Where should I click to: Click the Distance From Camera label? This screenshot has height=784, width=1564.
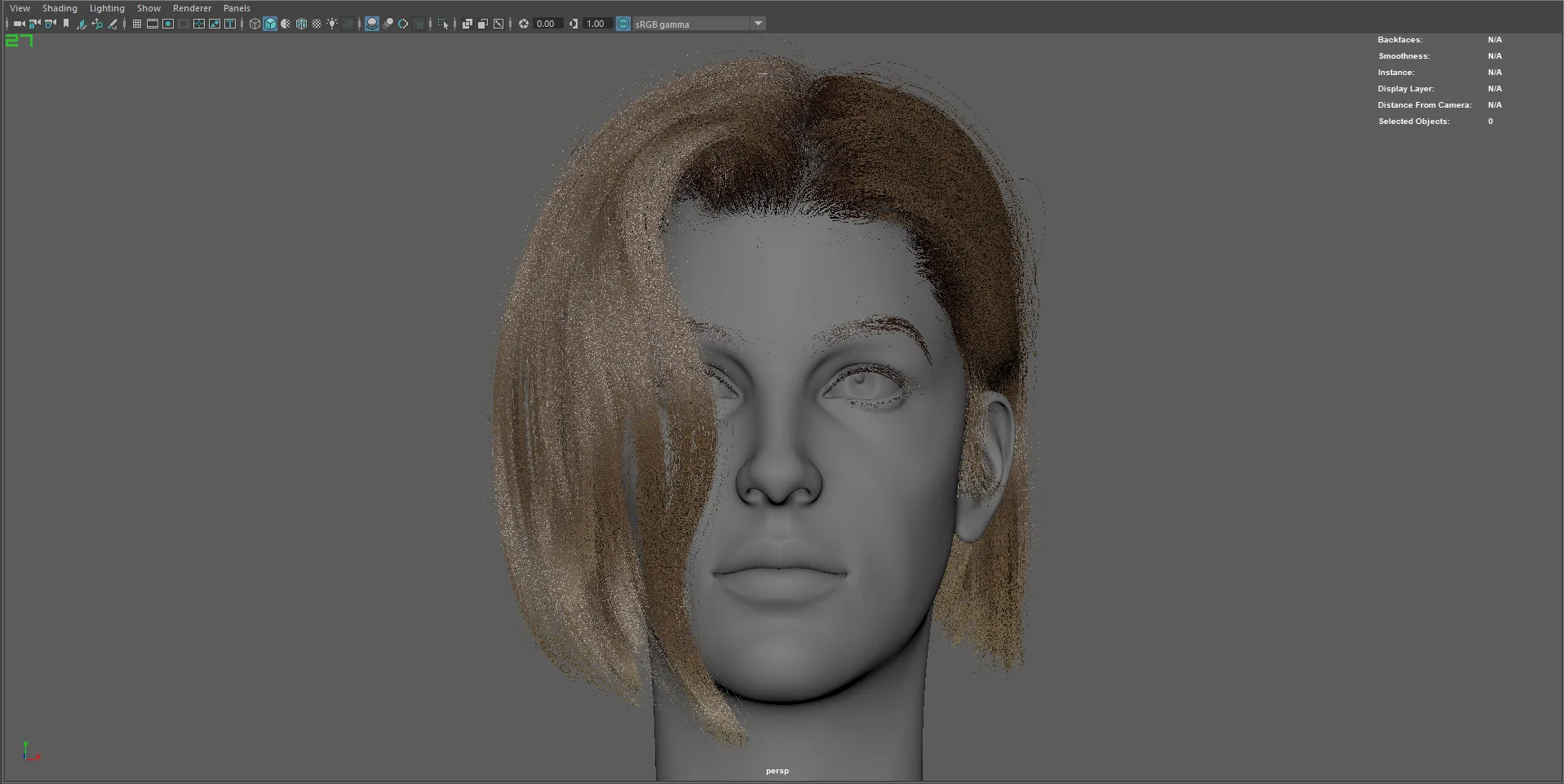coord(1424,105)
